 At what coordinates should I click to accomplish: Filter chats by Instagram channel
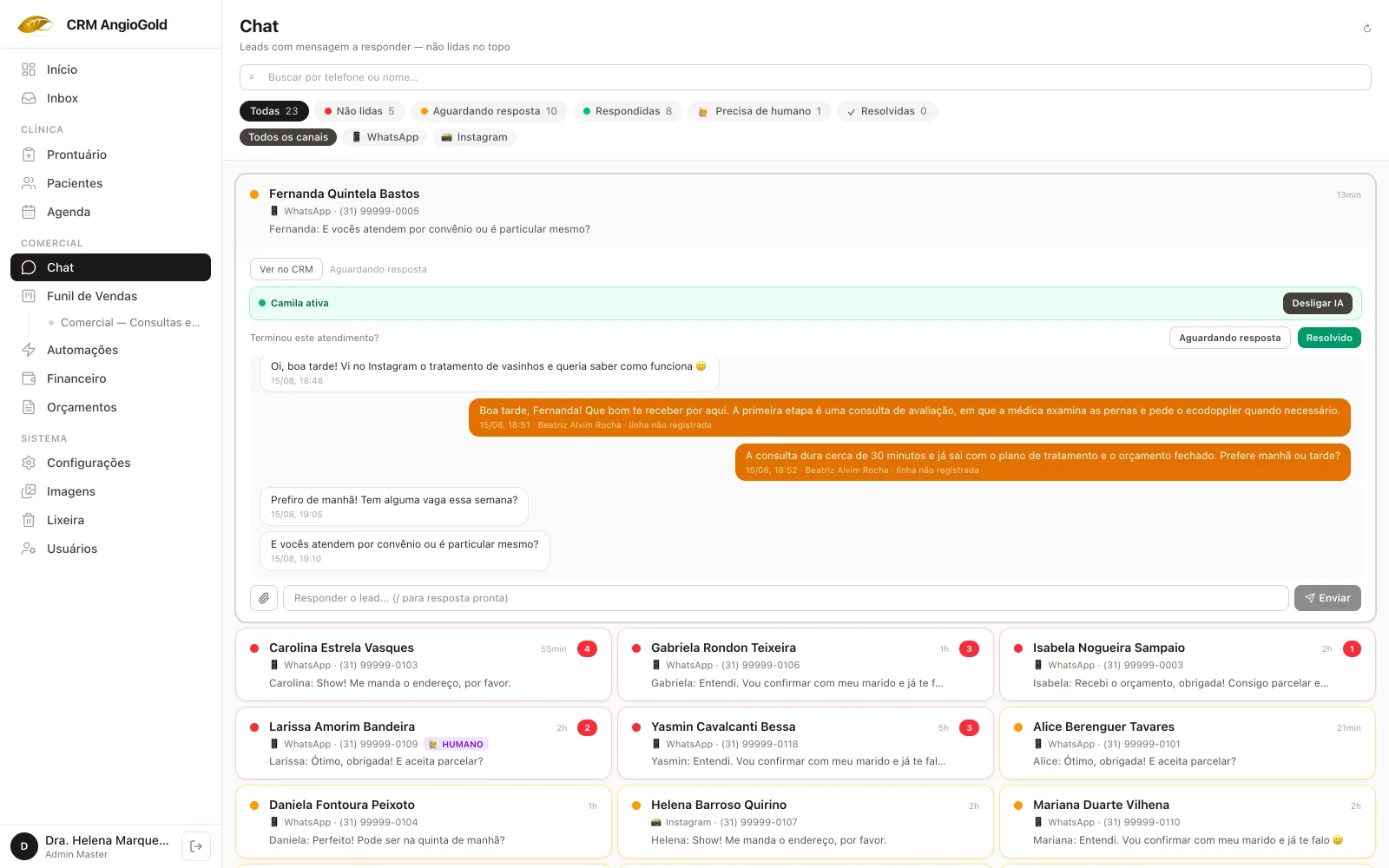pos(474,137)
